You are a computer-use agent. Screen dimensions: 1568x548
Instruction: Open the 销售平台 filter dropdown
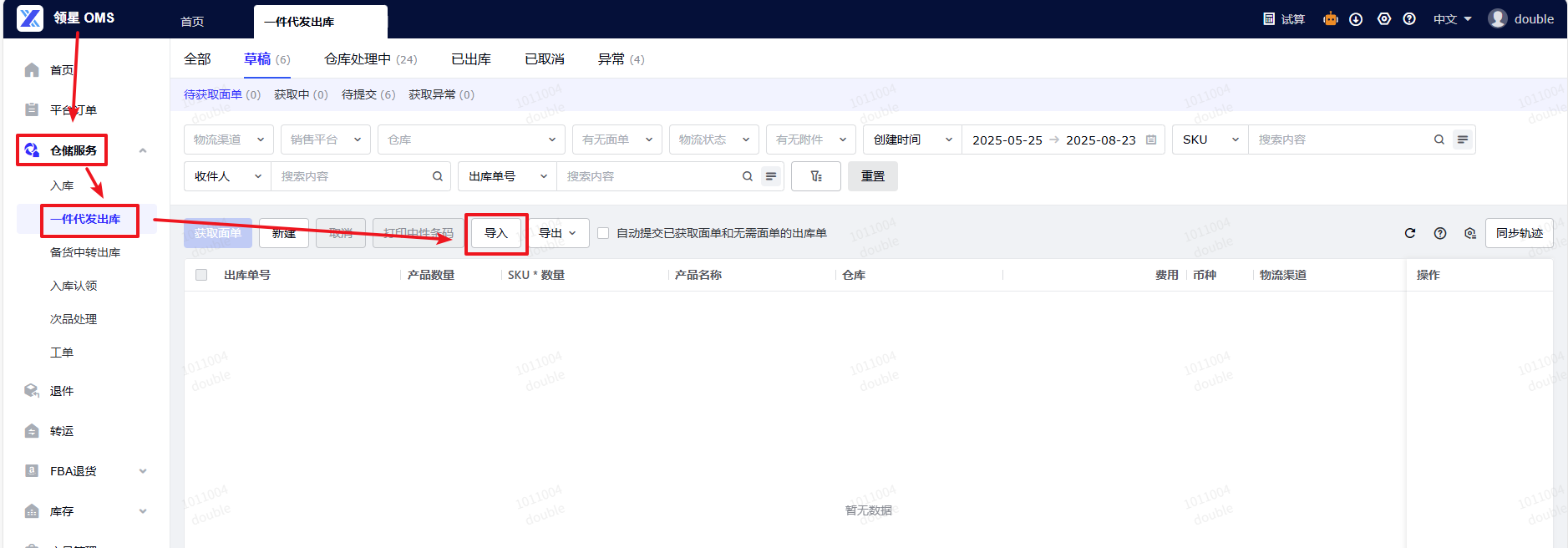326,140
